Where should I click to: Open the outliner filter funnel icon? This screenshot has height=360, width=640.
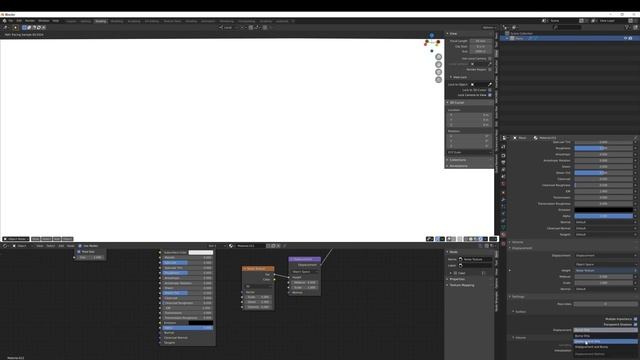(x=627, y=27)
